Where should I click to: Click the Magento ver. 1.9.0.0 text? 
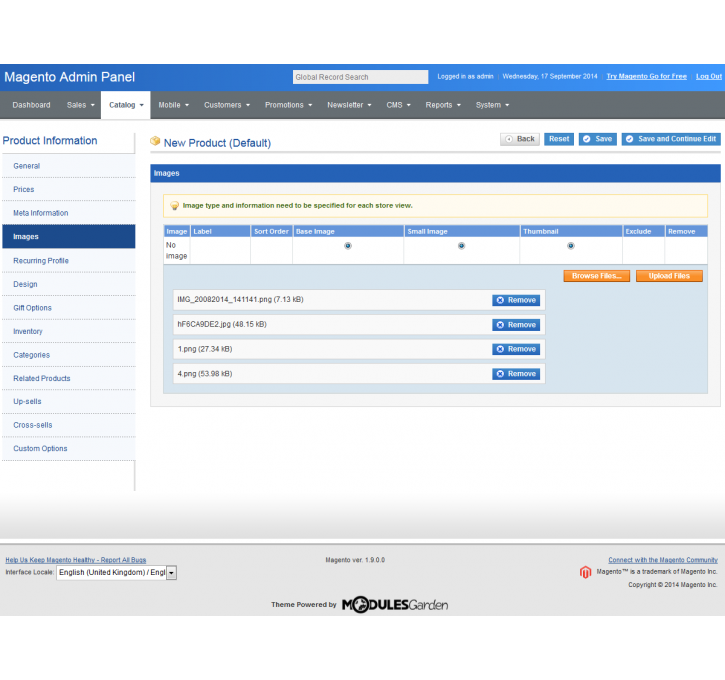click(x=355, y=560)
